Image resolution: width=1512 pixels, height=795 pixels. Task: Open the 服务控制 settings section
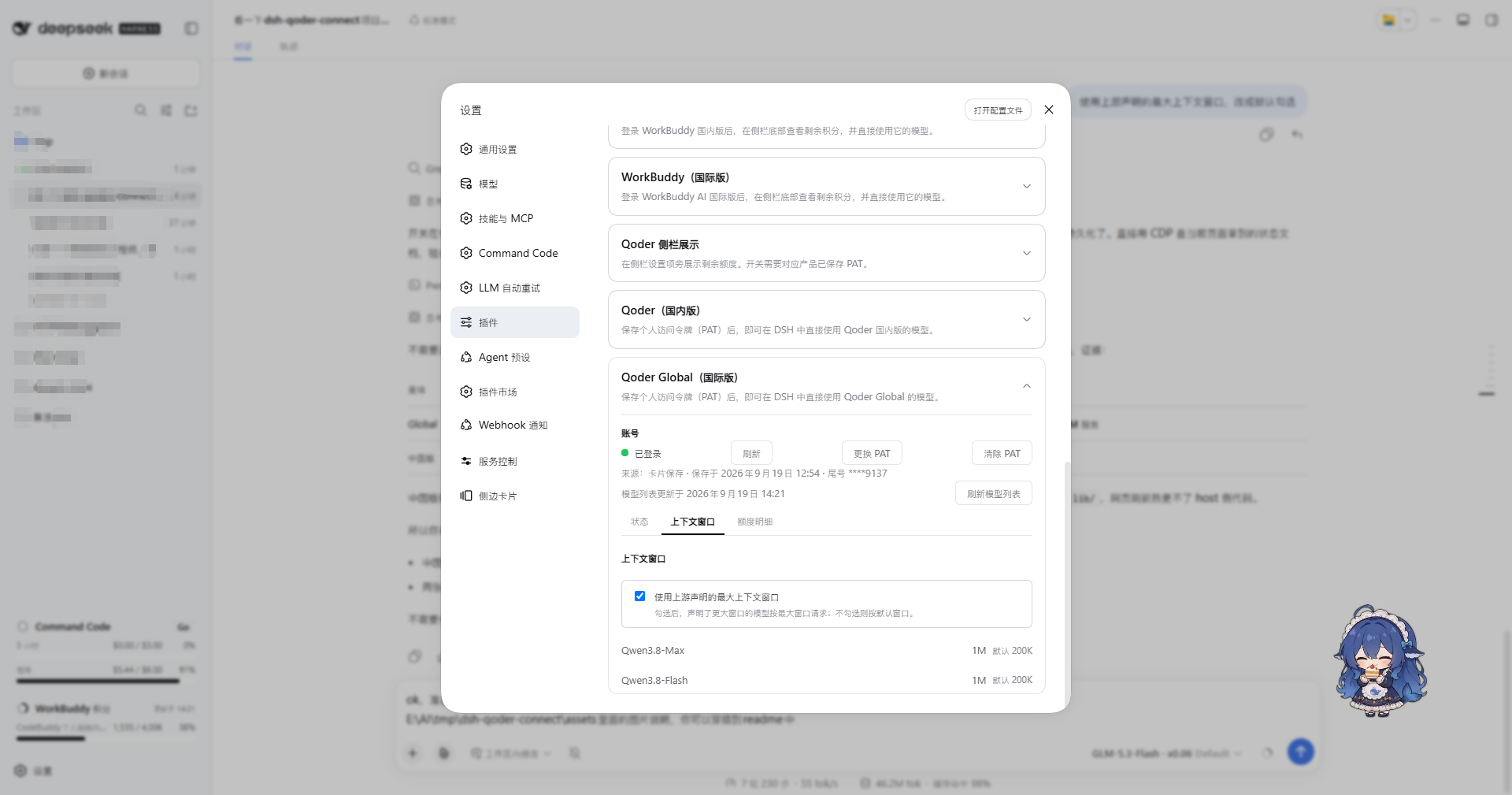[x=515, y=461]
